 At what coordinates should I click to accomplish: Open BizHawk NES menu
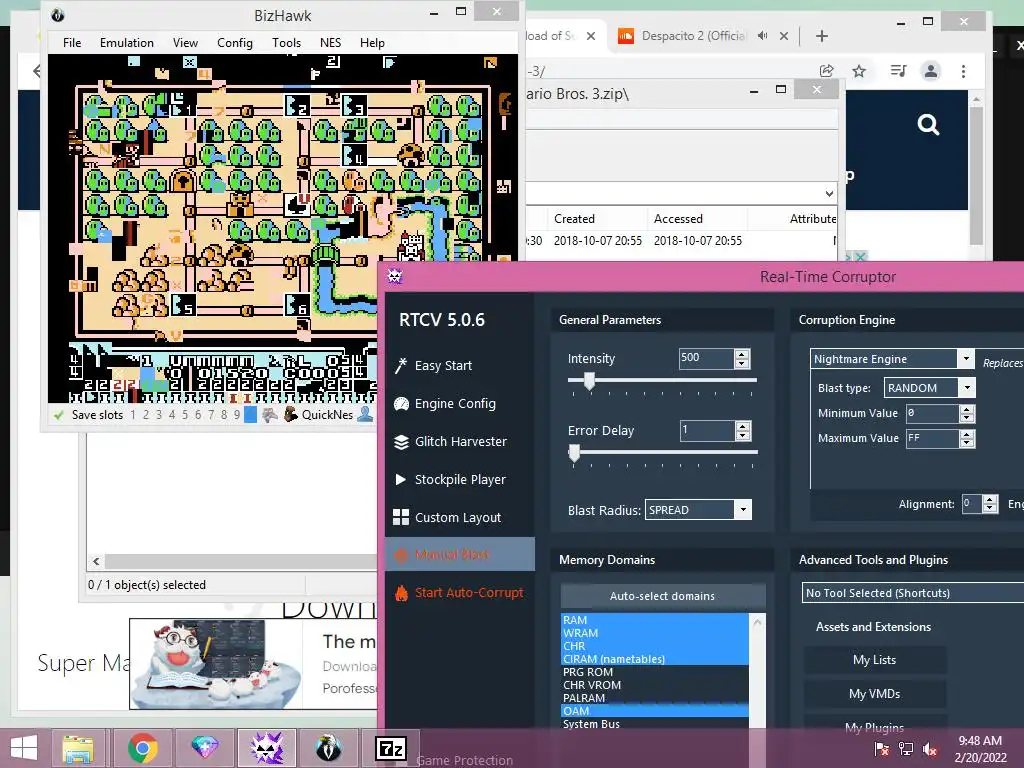(330, 42)
